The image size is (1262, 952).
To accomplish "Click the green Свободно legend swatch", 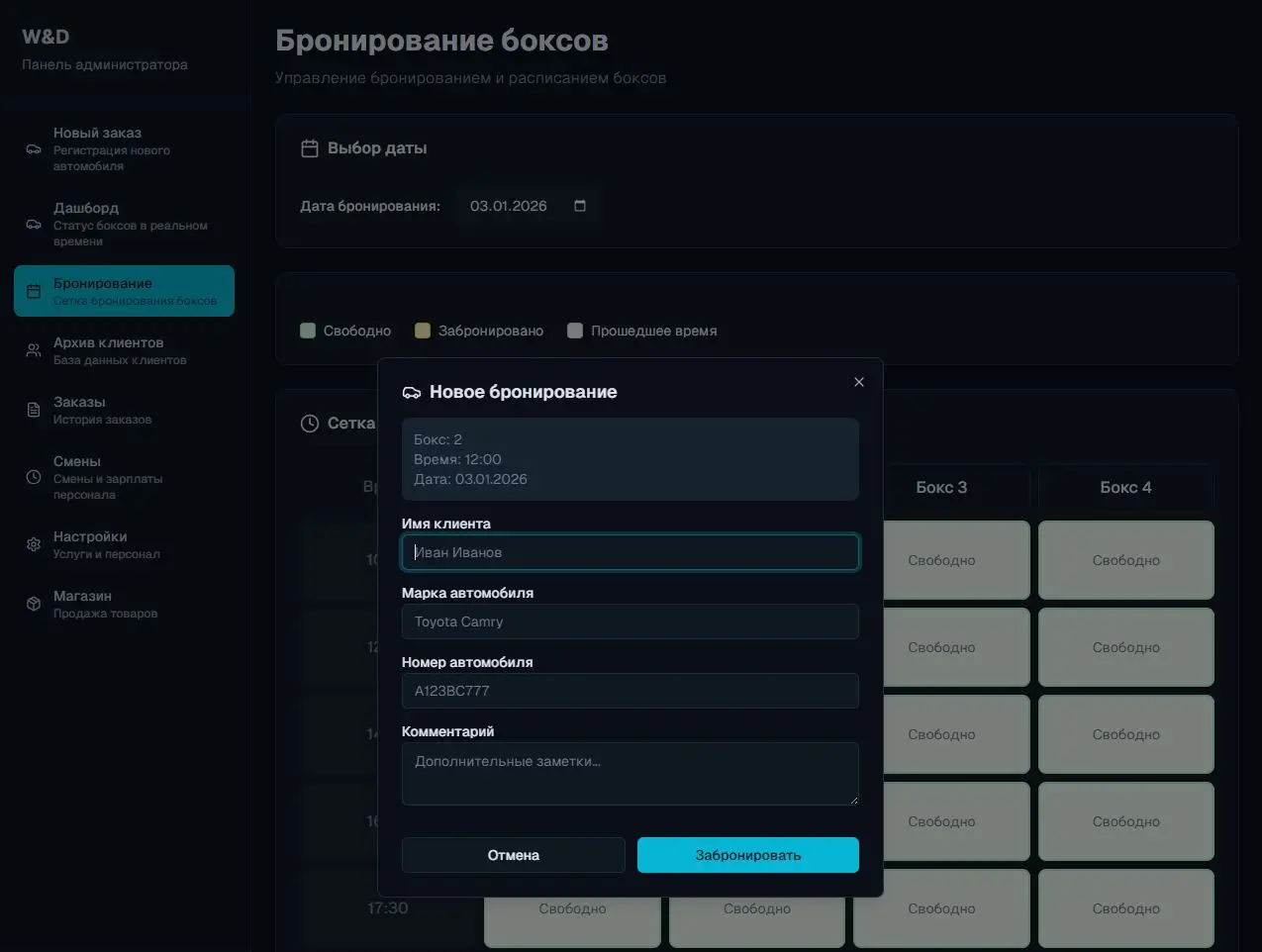I will pyautogui.click(x=308, y=330).
